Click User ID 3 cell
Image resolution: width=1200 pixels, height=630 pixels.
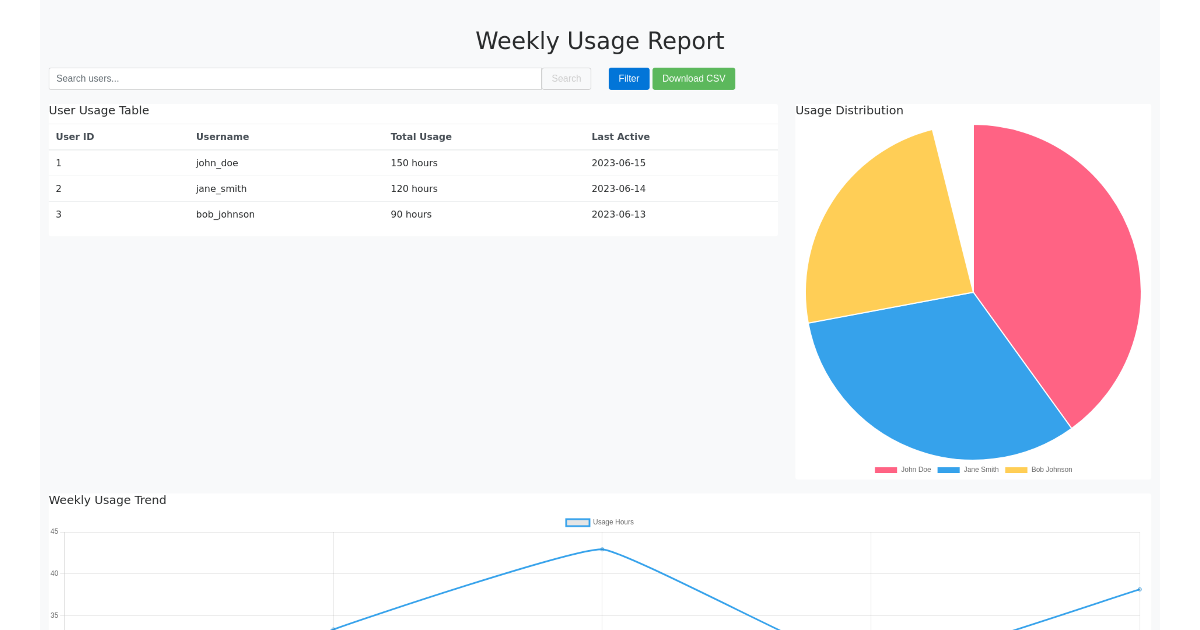pyautogui.click(x=58, y=215)
